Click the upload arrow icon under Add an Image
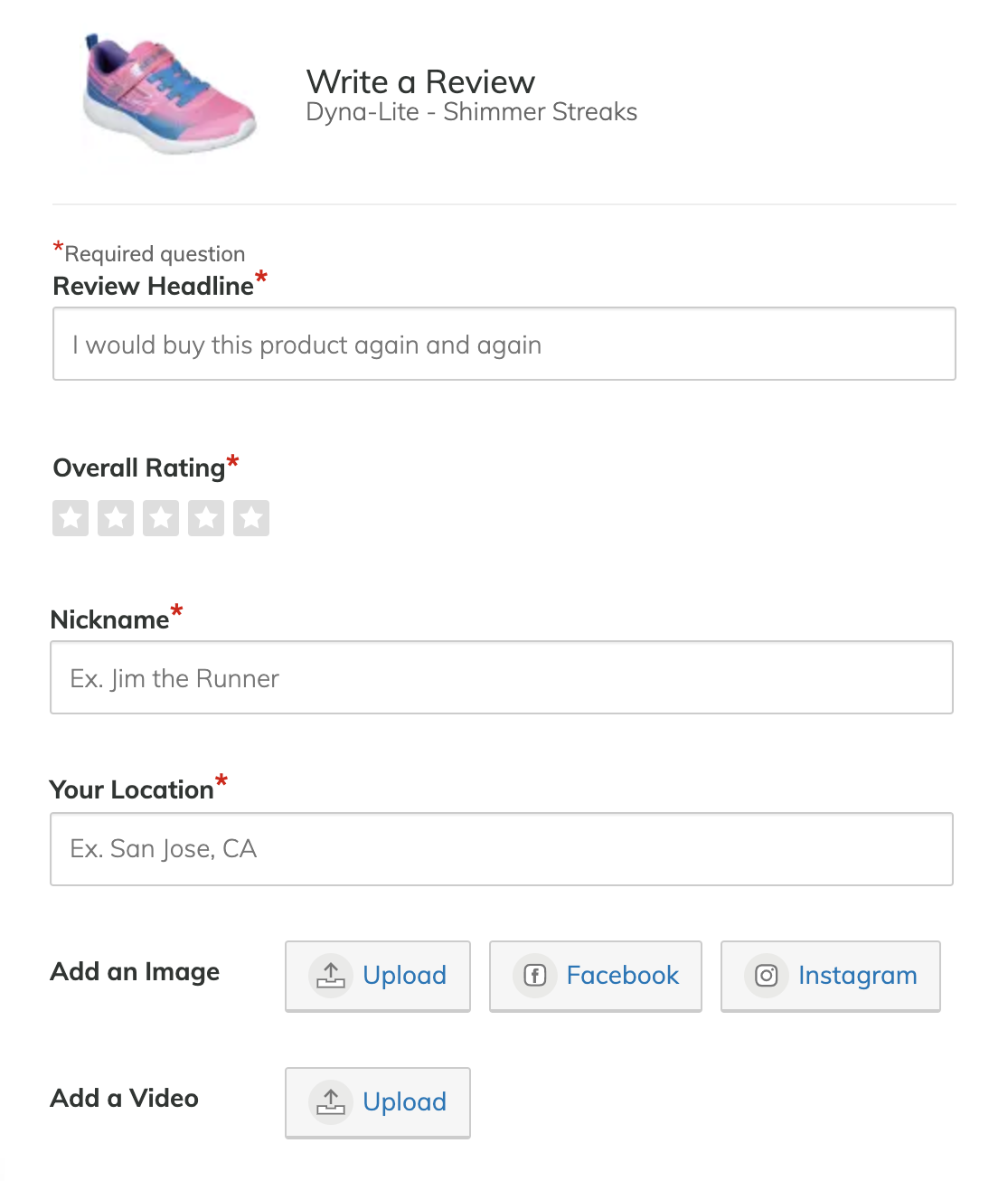 (331, 977)
